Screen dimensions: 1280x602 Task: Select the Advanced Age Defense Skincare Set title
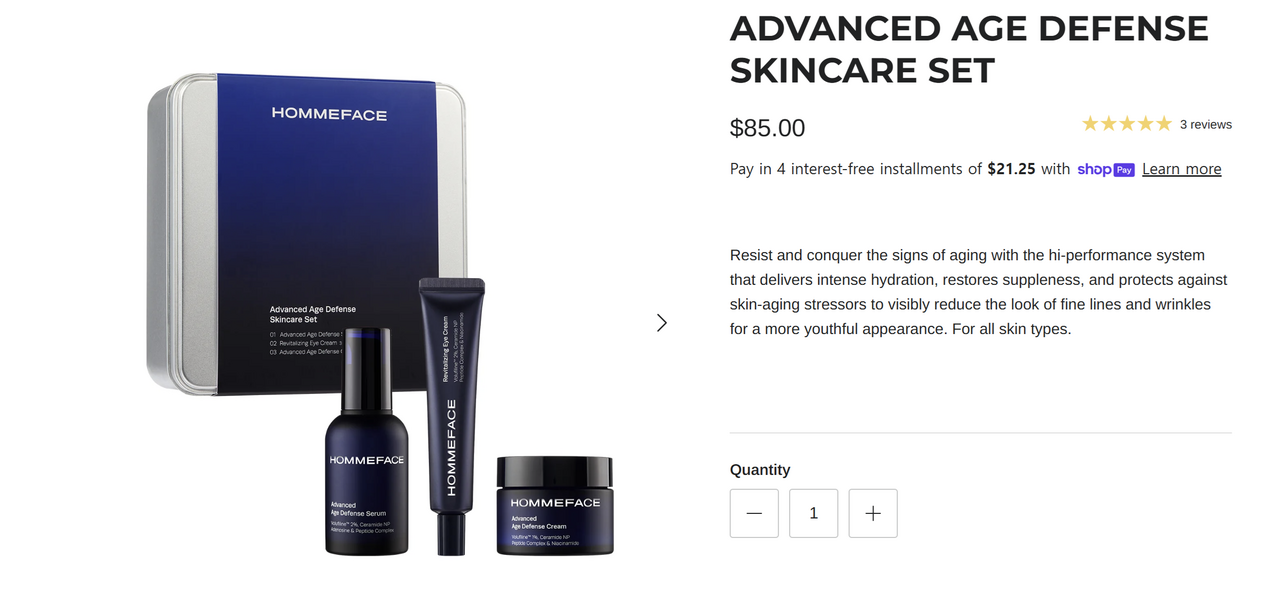click(969, 49)
